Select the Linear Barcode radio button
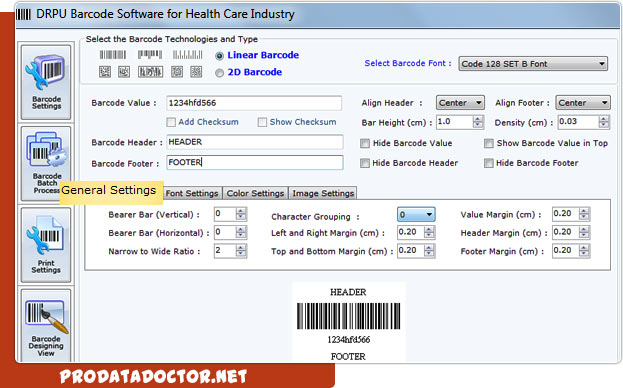 click(x=219, y=56)
